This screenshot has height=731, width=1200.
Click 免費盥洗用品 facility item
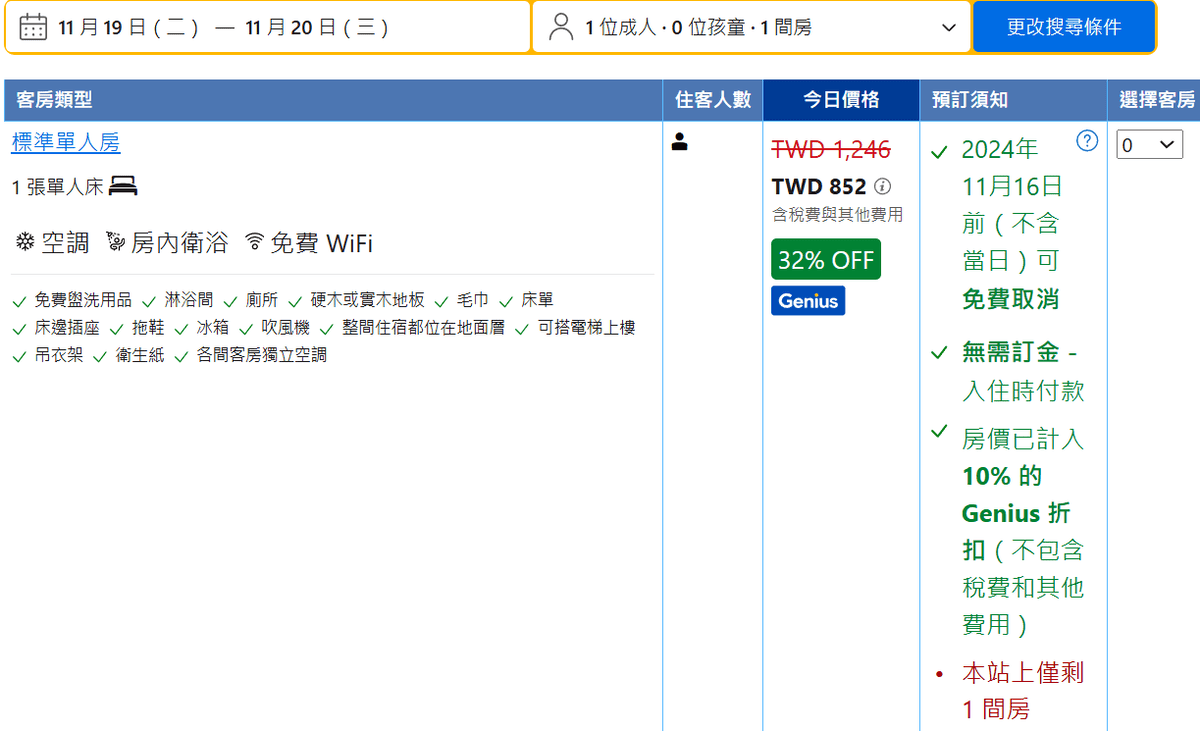click(x=83, y=300)
